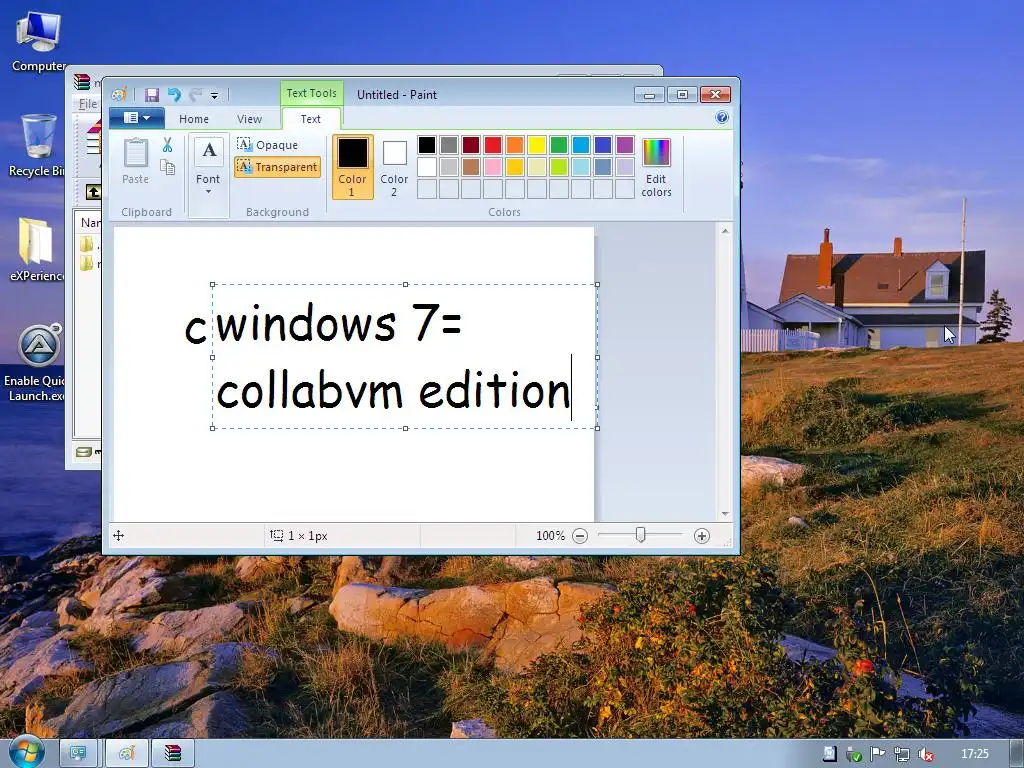
Task: Click Paint's vertical scrollbar down arrow
Action: click(x=725, y=514)
